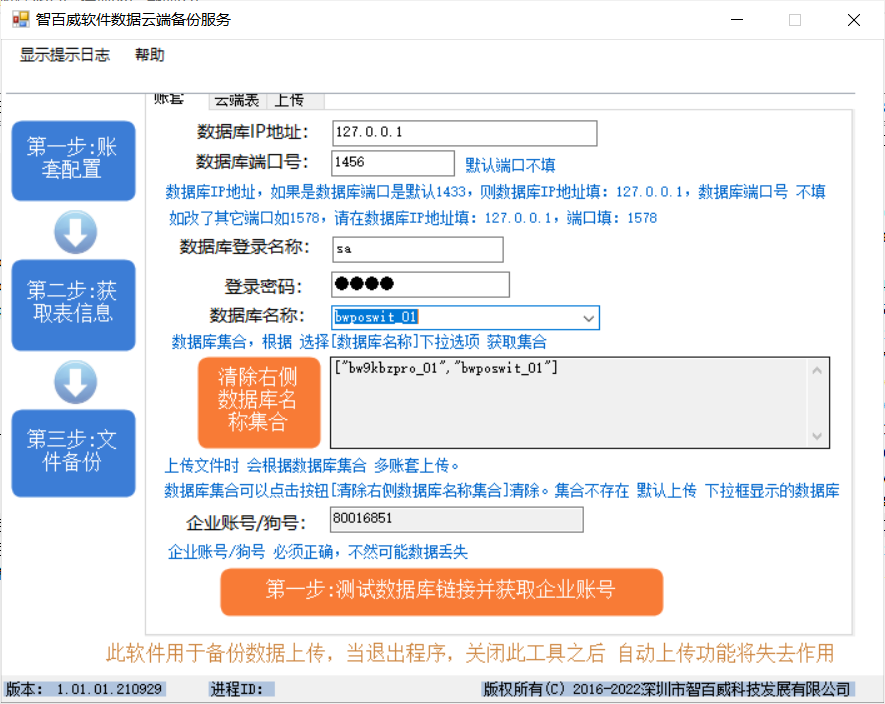Click the app icon in the title bar
Viewport: 885px width, 704px height.
[x=20, y=19]
